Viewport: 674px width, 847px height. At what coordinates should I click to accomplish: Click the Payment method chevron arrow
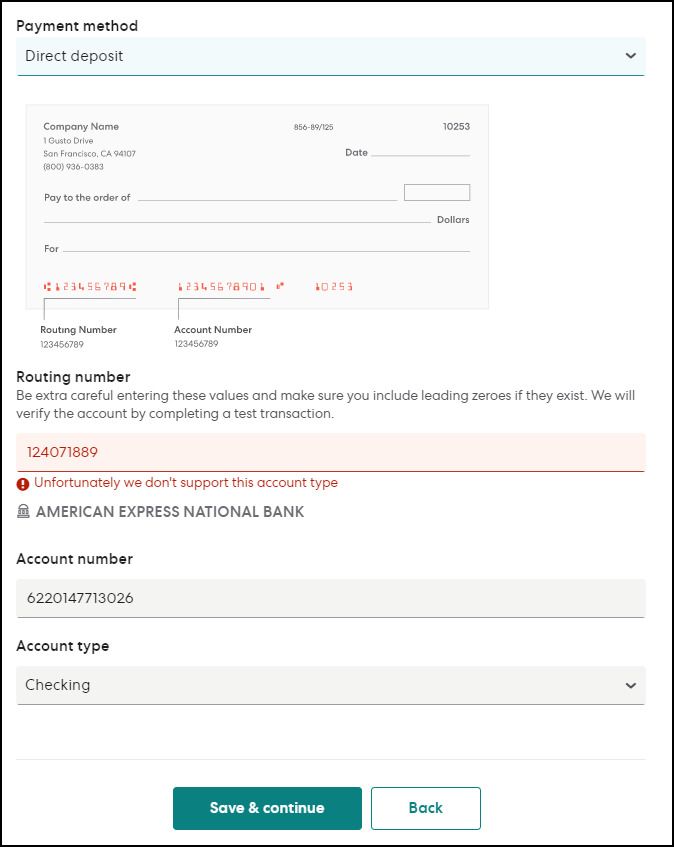[630, 56]
